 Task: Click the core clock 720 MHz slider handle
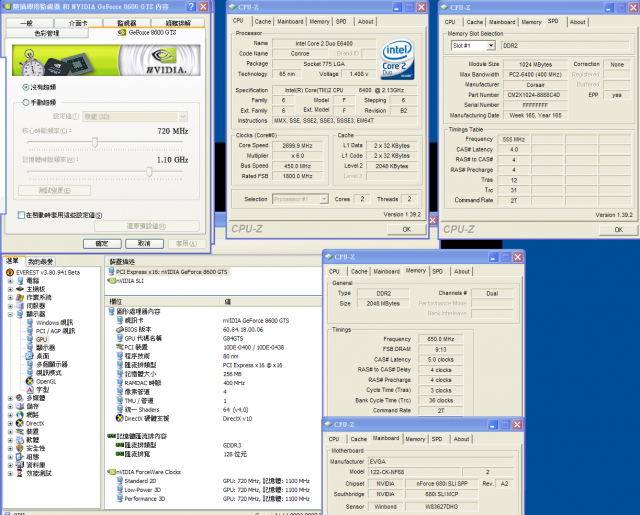[x=95, y=142]
